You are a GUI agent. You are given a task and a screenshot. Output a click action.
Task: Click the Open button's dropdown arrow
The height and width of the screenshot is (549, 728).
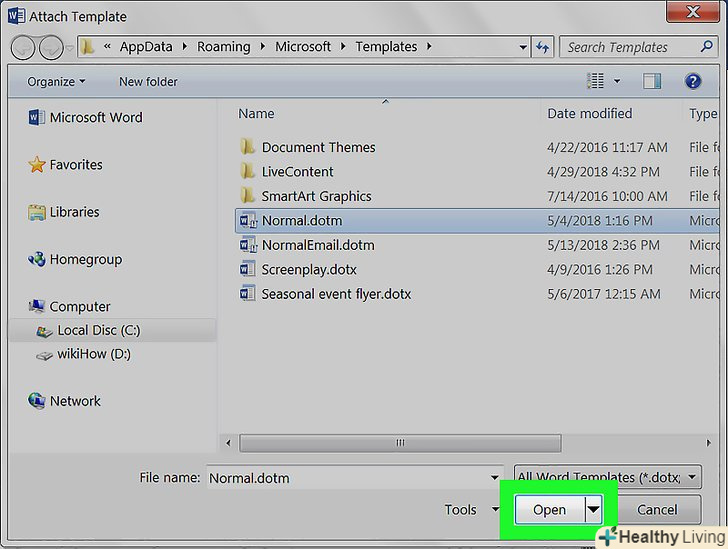point(593,510)
